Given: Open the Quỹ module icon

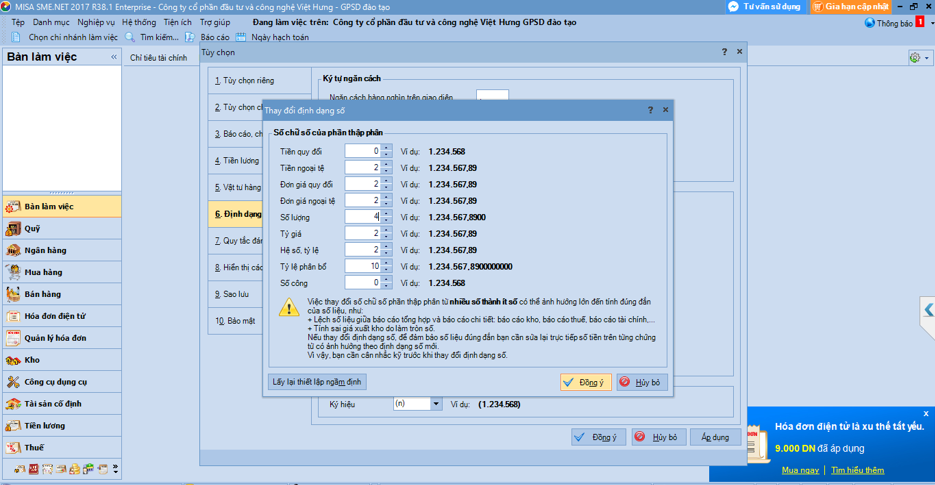Looking at the screenshot, I should pos(13,228).
